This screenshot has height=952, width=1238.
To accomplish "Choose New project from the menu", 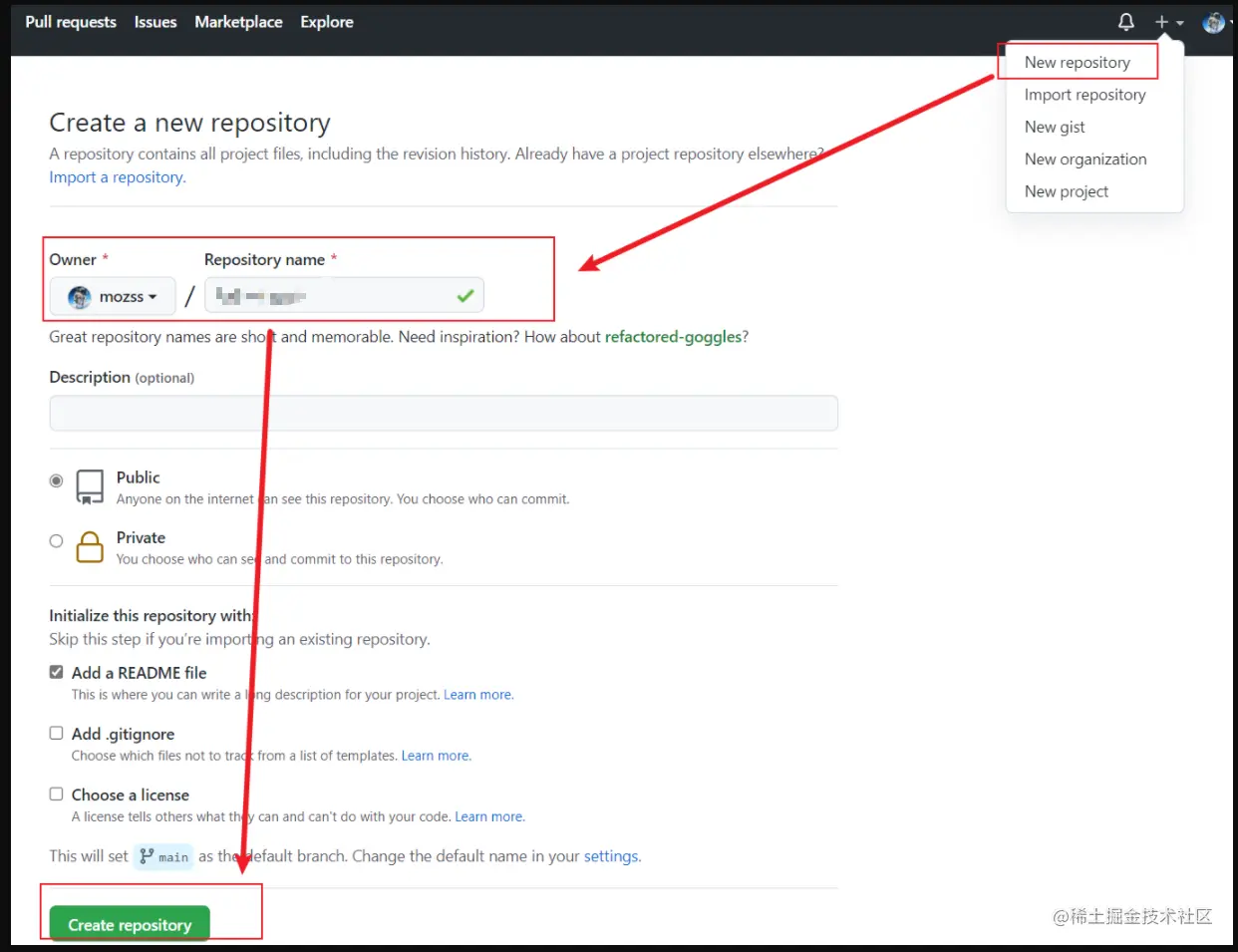I will point(1067,191).
